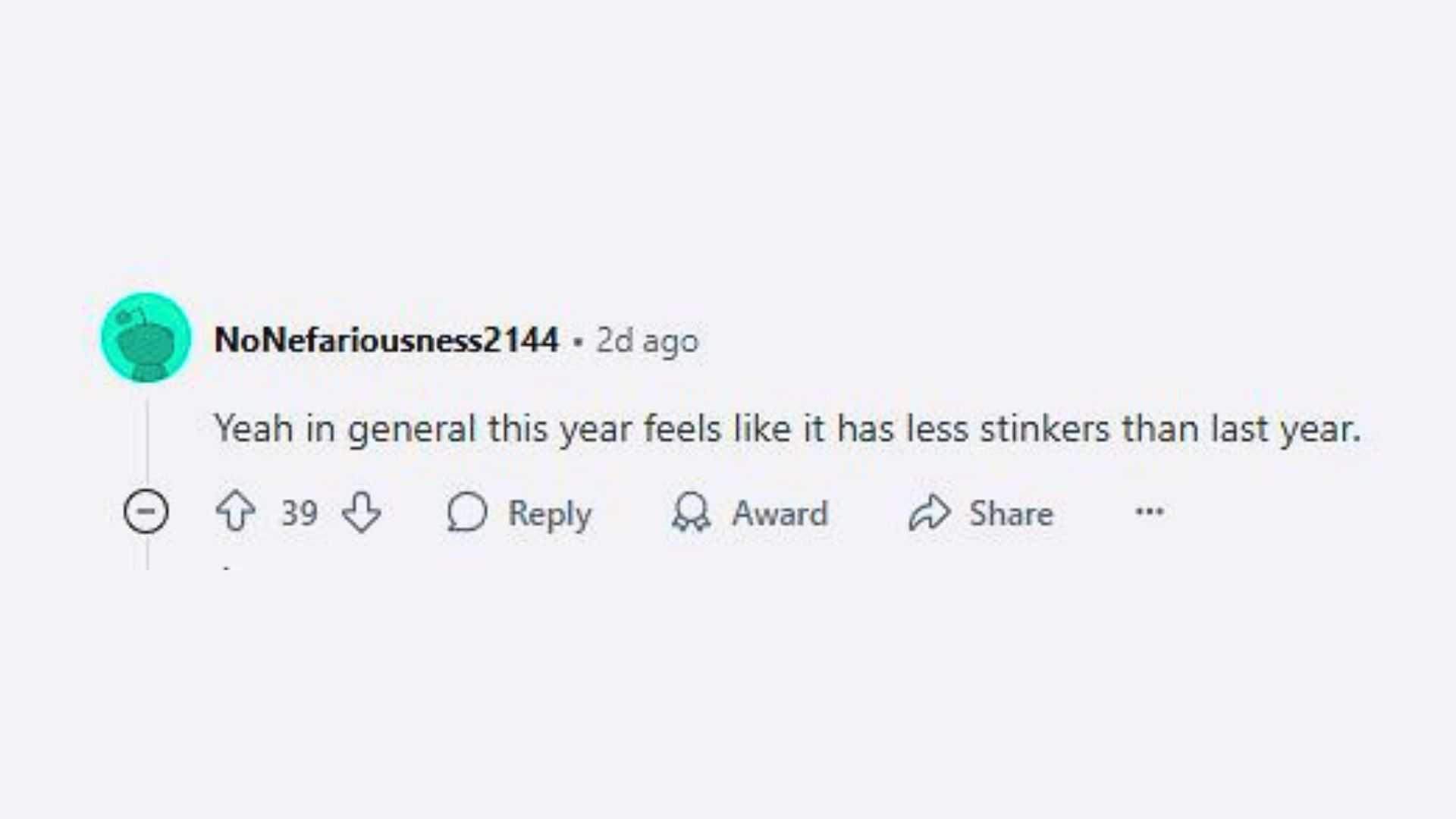Click the speech bubble reply icon
The width and height of the screenshot is (1456, 819).
click(466, 513)
